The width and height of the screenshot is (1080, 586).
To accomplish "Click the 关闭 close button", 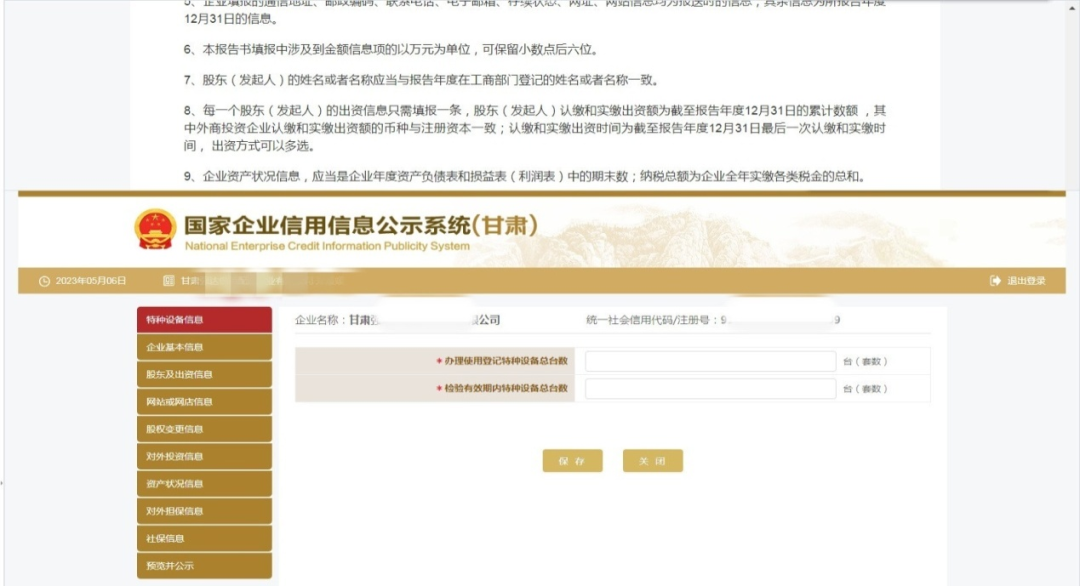I will tap(653, 461).
